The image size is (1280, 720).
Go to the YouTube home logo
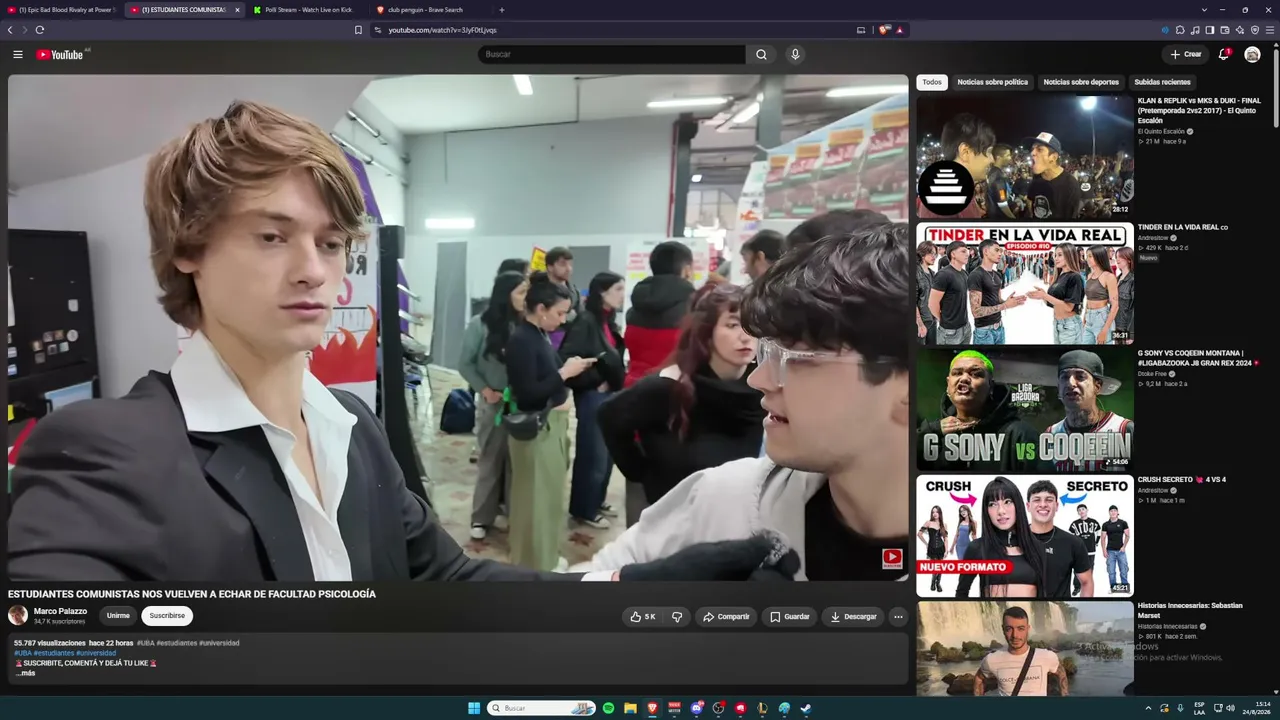click(60, 54)
